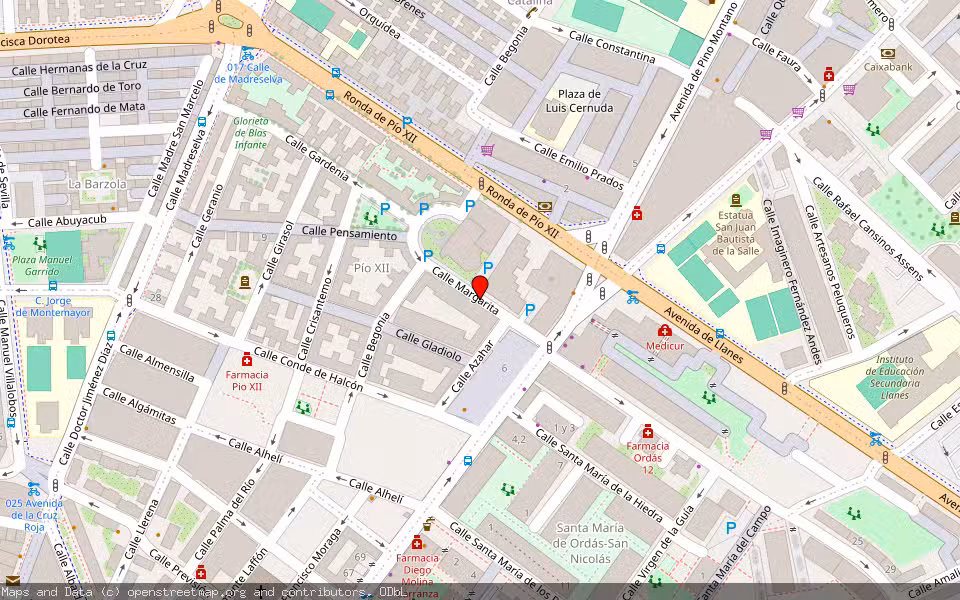Select the Calle Constantina street label
The image size is (960, 600).
coord(612,47)
